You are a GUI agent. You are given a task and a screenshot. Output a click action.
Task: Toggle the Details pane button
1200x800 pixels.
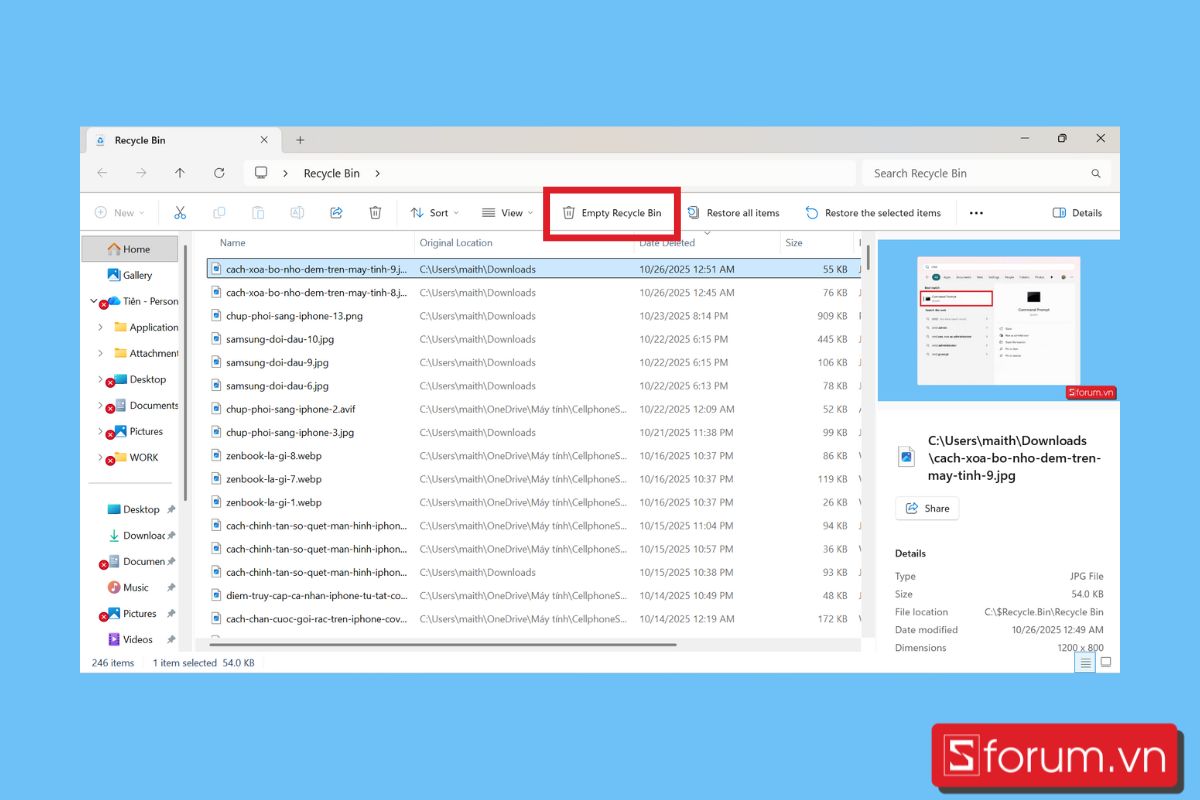pos(1077,213)
